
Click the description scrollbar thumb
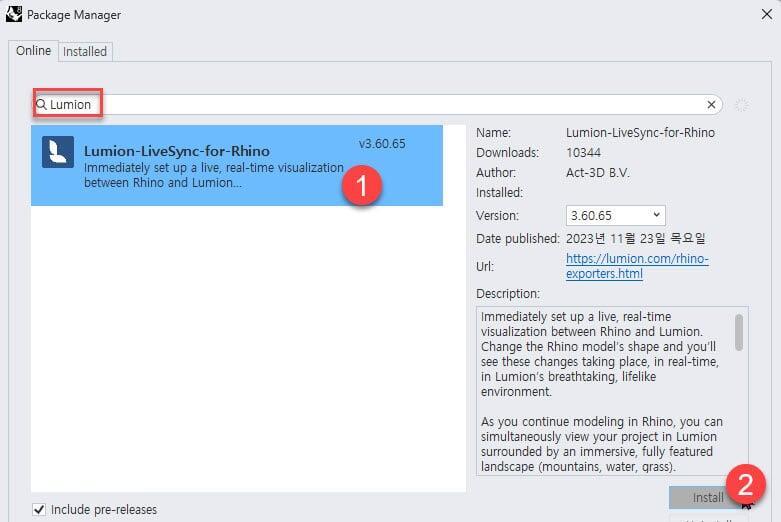point(739,332)
